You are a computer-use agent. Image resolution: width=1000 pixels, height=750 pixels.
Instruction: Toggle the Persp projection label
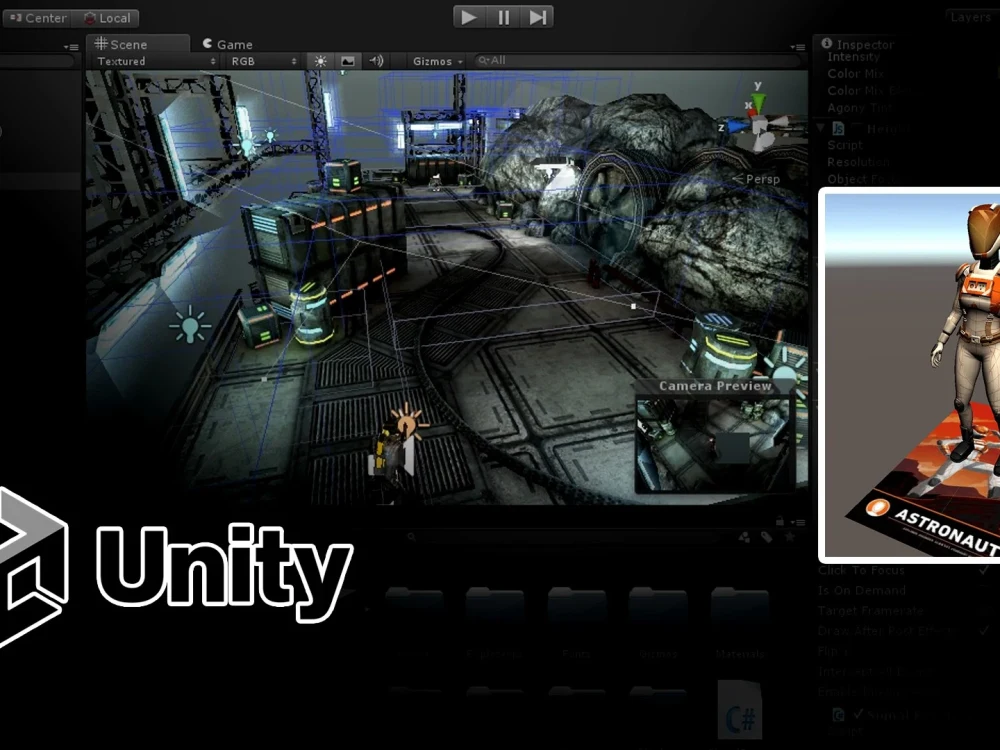pyautogui.click(x=756, y=179)
